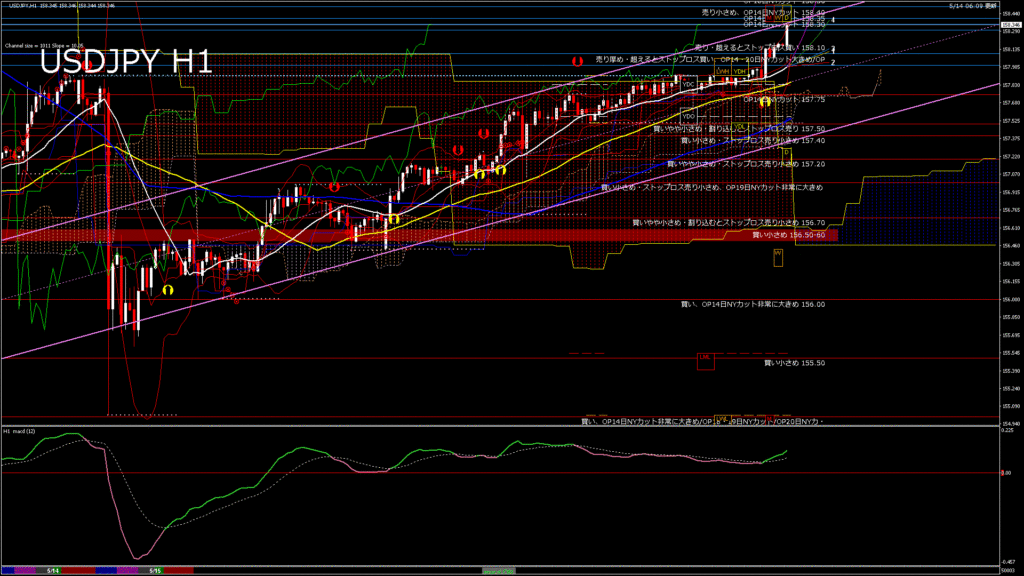The height and width of the screenshot is (576, 1024).
Task: Click the USDJPY H1 title text
Action: 126,62
